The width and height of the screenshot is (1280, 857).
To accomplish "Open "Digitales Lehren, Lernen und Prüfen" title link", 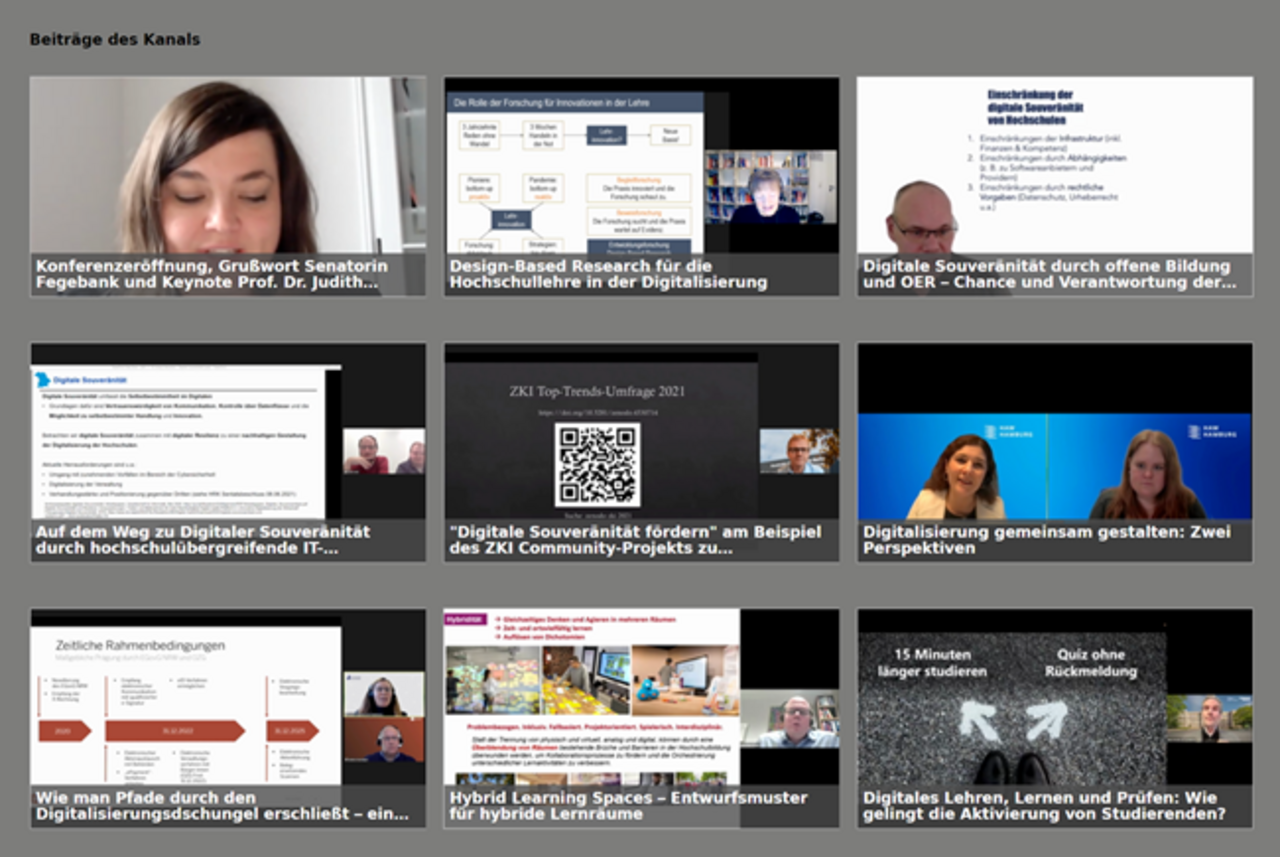I will [x=1044, y=806].
